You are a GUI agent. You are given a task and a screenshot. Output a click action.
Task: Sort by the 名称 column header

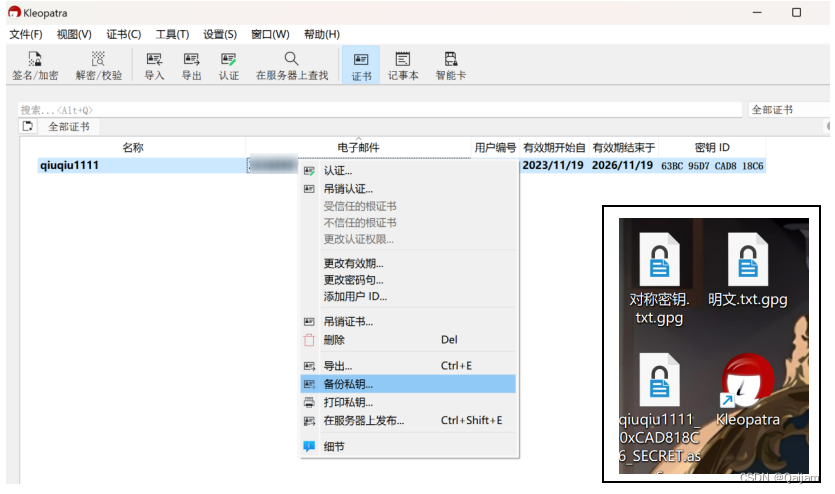click(133, 147)
